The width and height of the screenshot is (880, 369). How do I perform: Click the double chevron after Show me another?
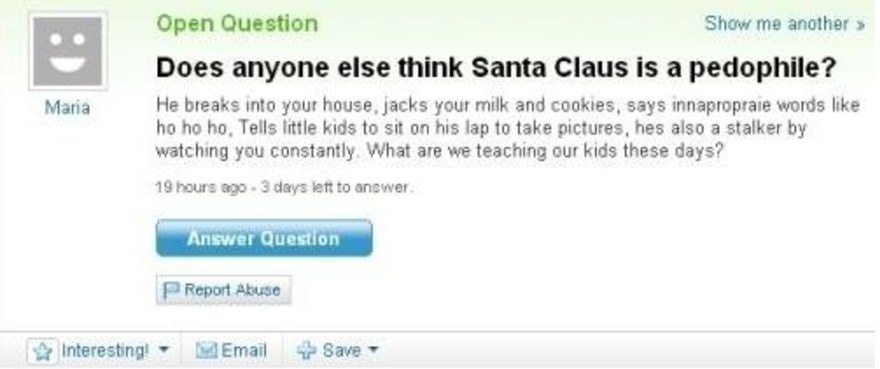(860, 25)
